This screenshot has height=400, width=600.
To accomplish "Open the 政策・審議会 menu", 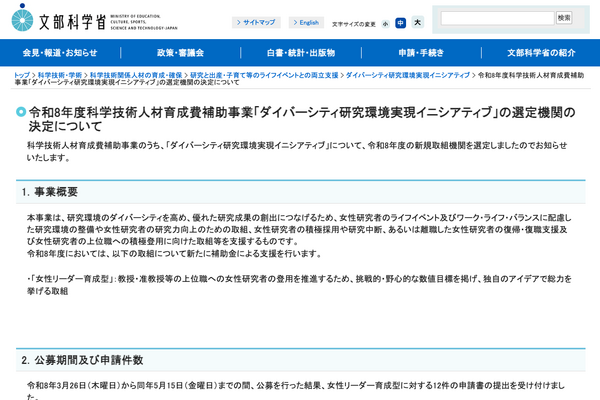I will (x=180, y=53).
